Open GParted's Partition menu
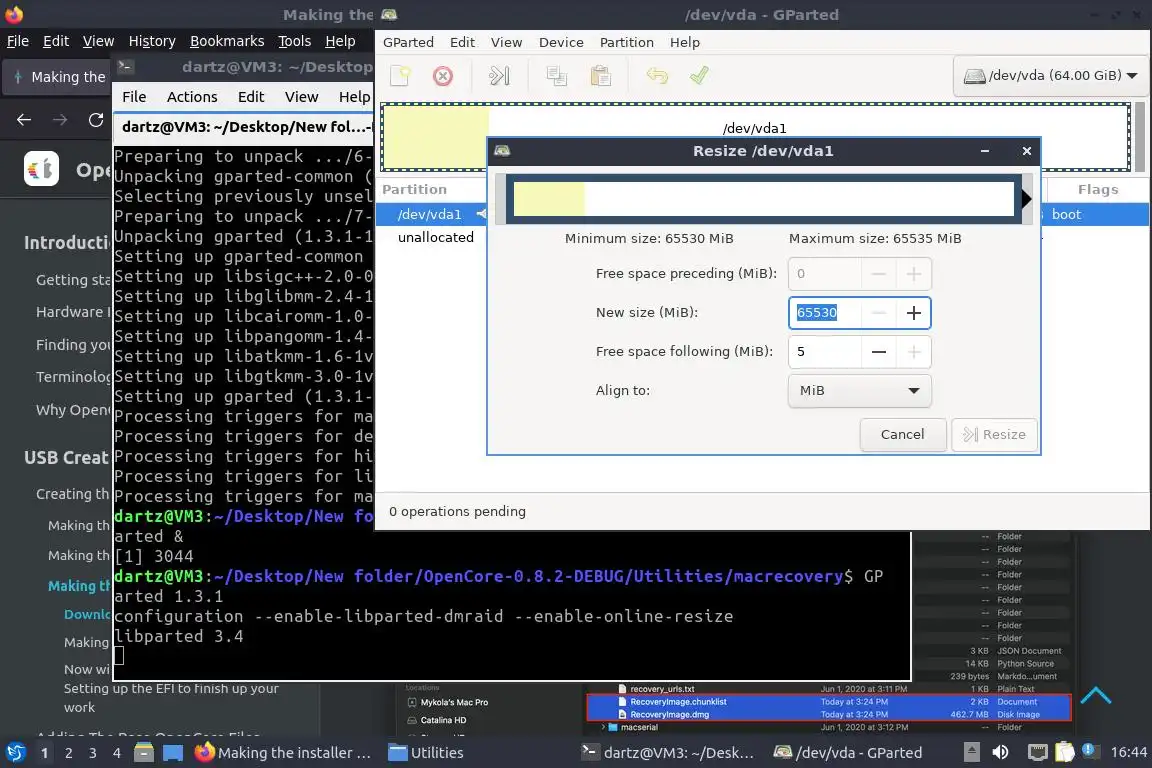This screenshot has width=1152, height=768. click(626, 43)
